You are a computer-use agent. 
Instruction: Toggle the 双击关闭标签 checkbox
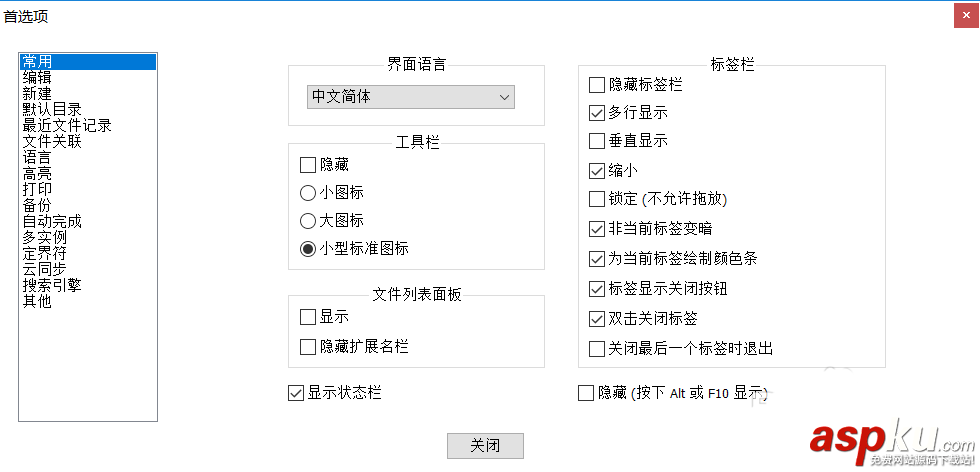coord(597,318)
